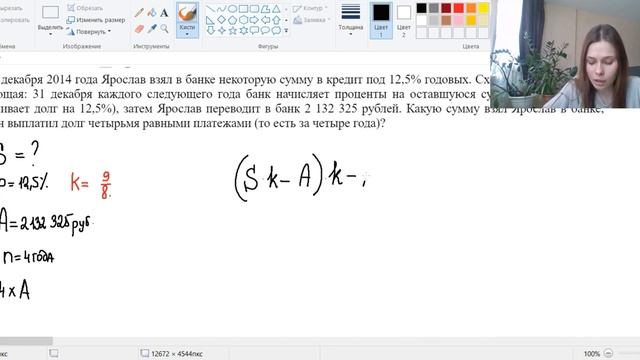The width and height of the screenshot is (640, 360).
Task: Choose the Six-point star shape
Action: [x=243, y=30]
